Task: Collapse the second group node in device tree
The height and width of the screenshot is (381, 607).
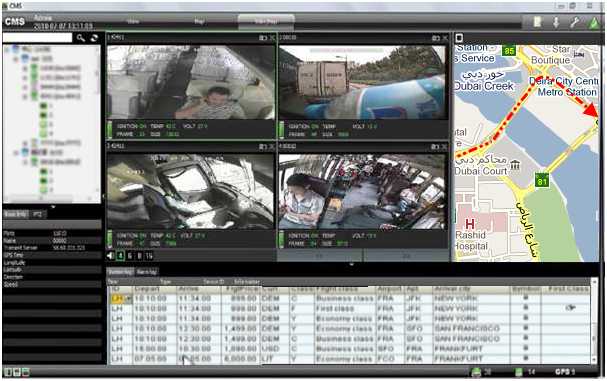Action: pos(16,153)
